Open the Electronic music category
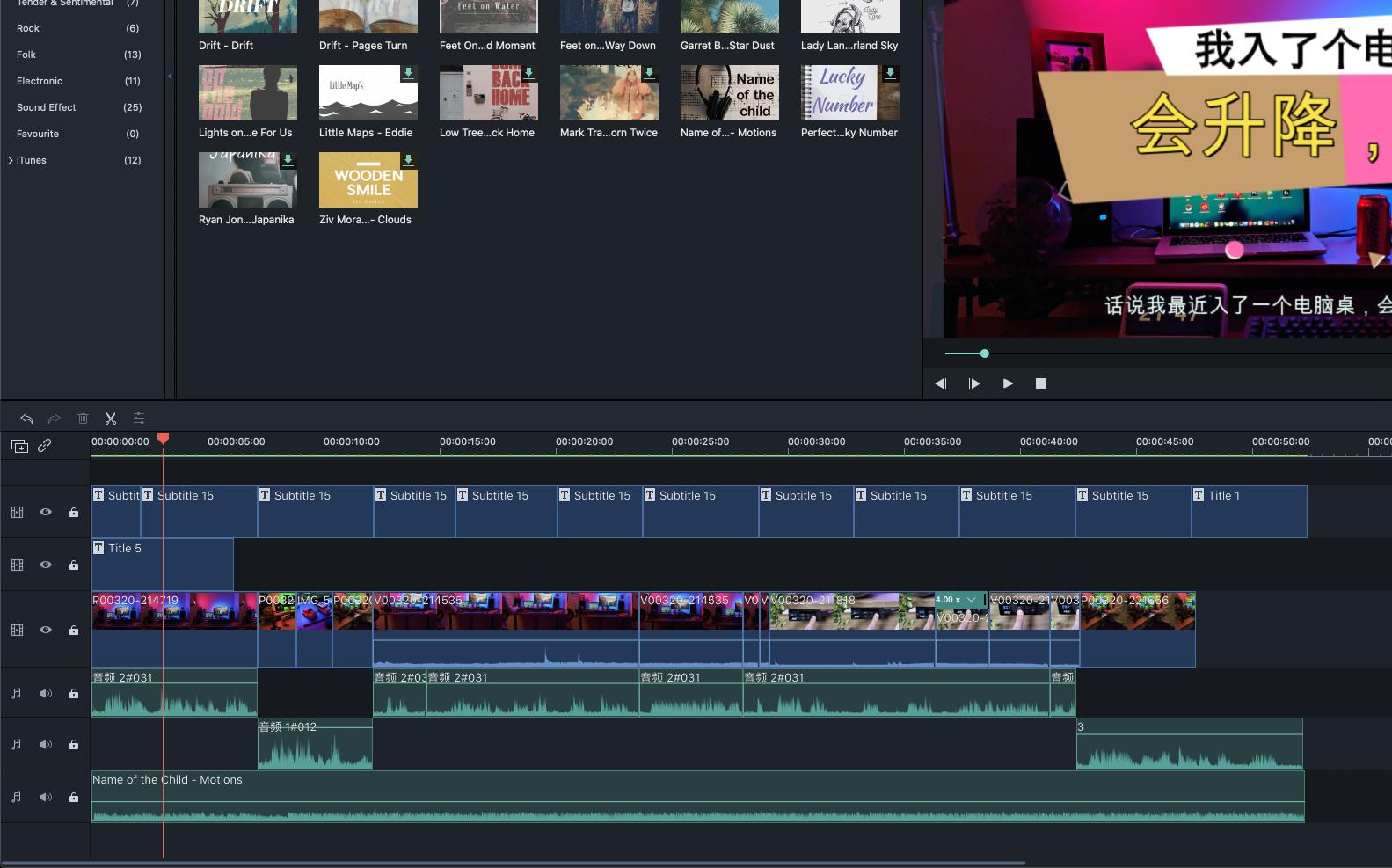Screen dimensions: 1392x868 pos(40,81)
